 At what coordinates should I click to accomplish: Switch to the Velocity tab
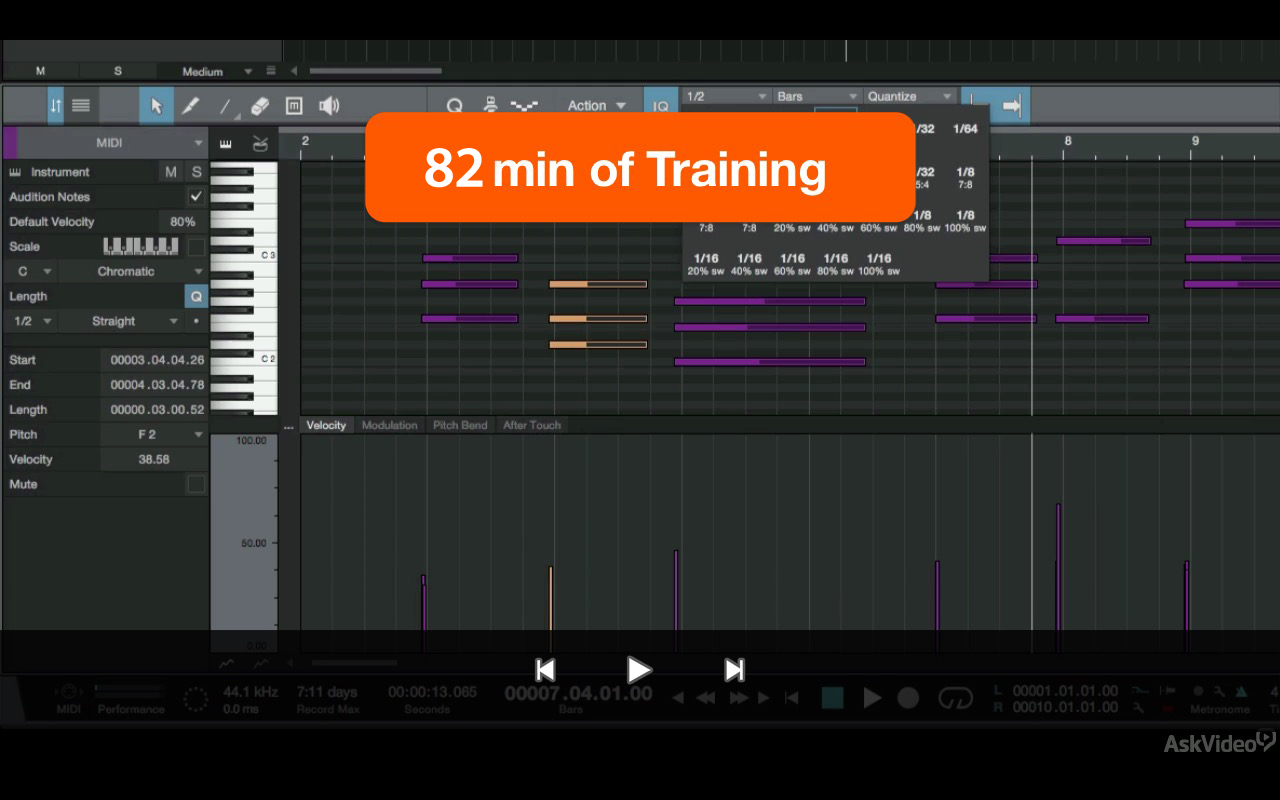tap(326, 425)
